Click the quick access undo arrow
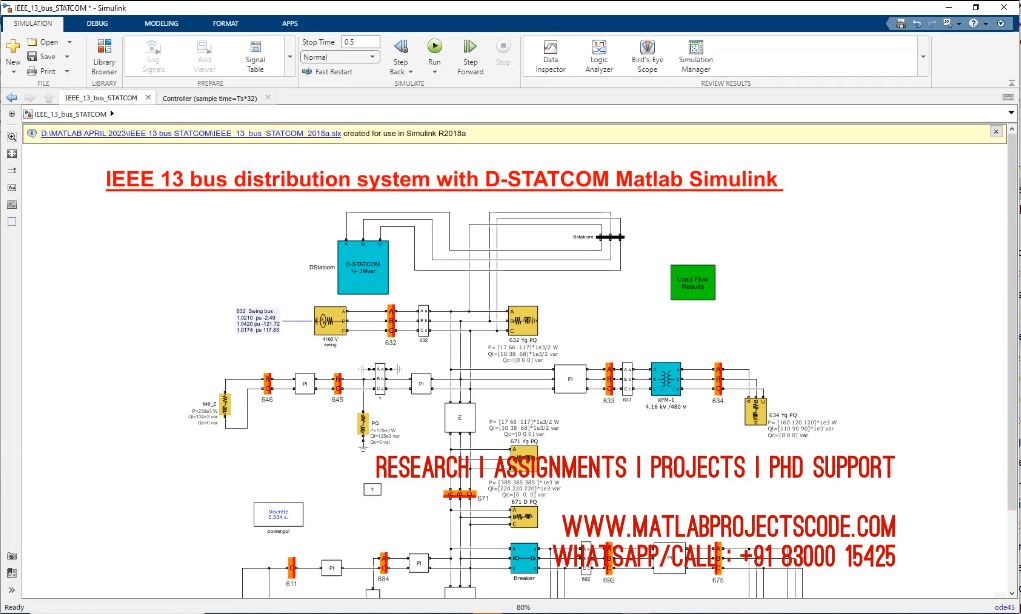 917,23
